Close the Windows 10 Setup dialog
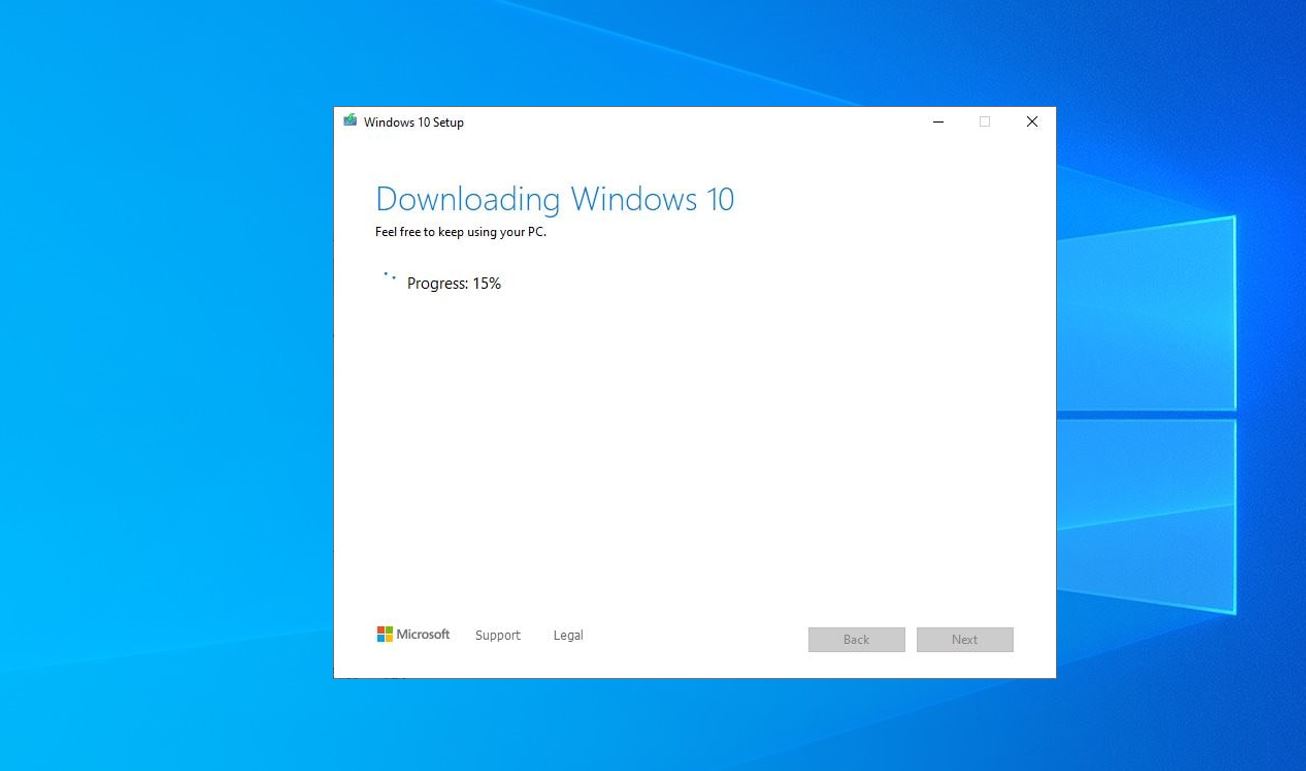 1032,122
